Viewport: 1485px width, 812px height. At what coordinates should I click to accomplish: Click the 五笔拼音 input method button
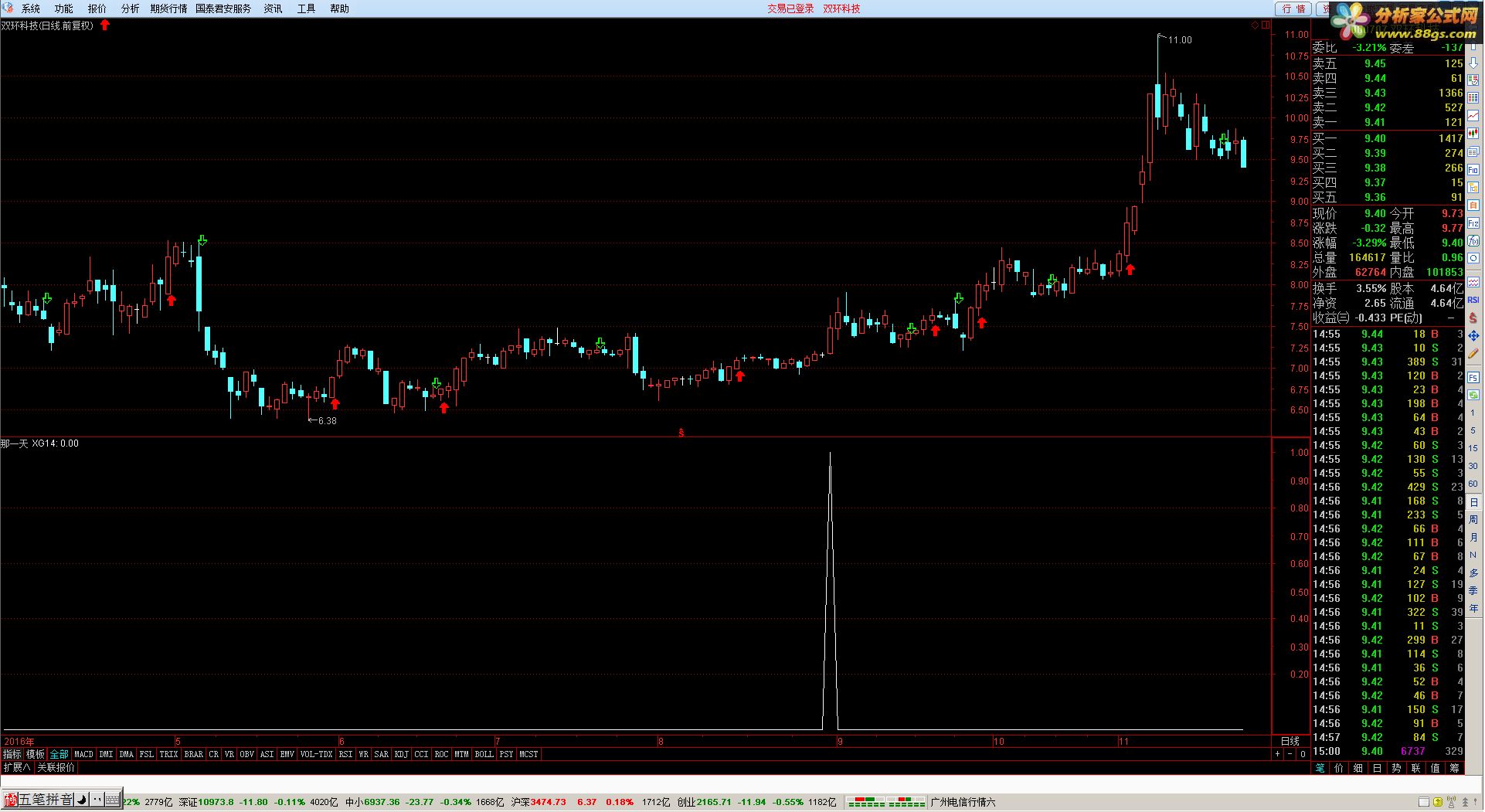(46, 800)
